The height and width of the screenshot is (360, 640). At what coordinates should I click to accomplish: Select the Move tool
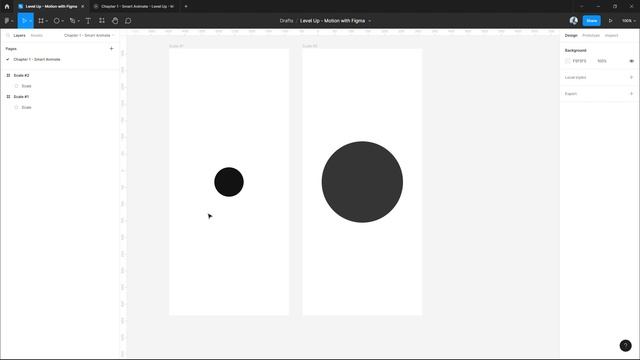(24, 20)
